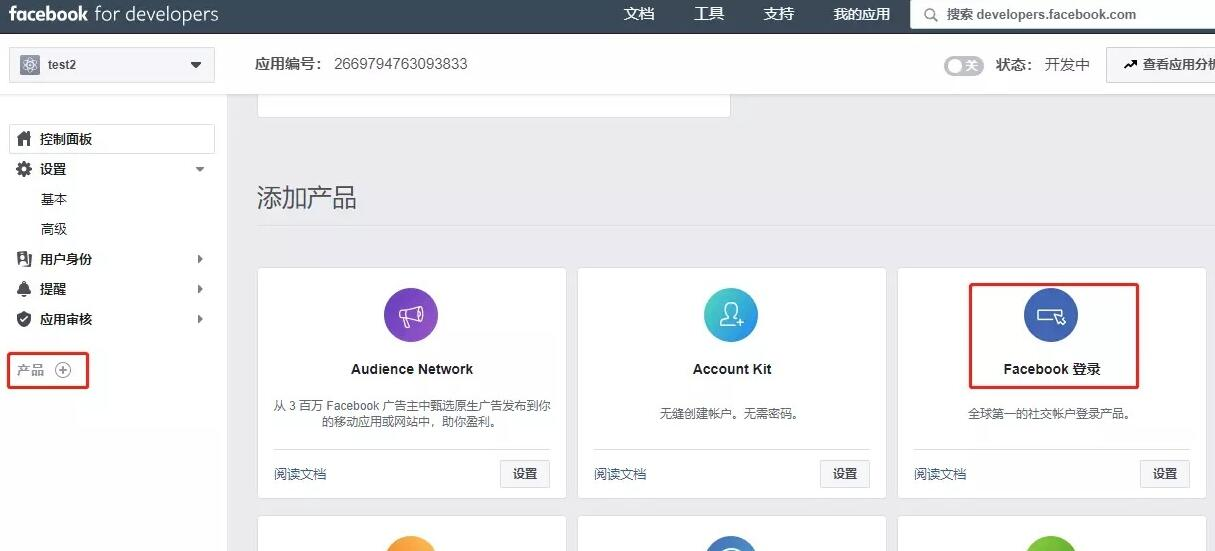Open the 工具 menu in top bar
The width and height of the screenshot is (1215, 551).
[709, 14]
